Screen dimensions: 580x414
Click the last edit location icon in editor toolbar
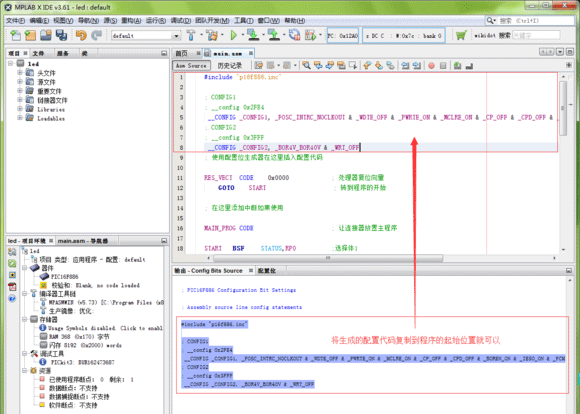point(259,66)
